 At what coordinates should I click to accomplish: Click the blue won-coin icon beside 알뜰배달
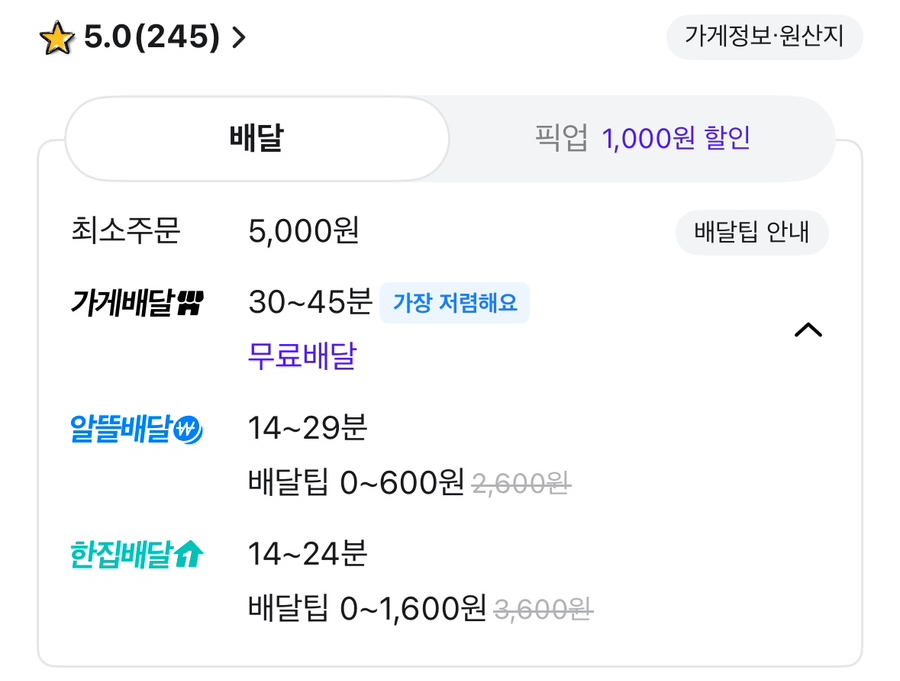coord(188,430)
